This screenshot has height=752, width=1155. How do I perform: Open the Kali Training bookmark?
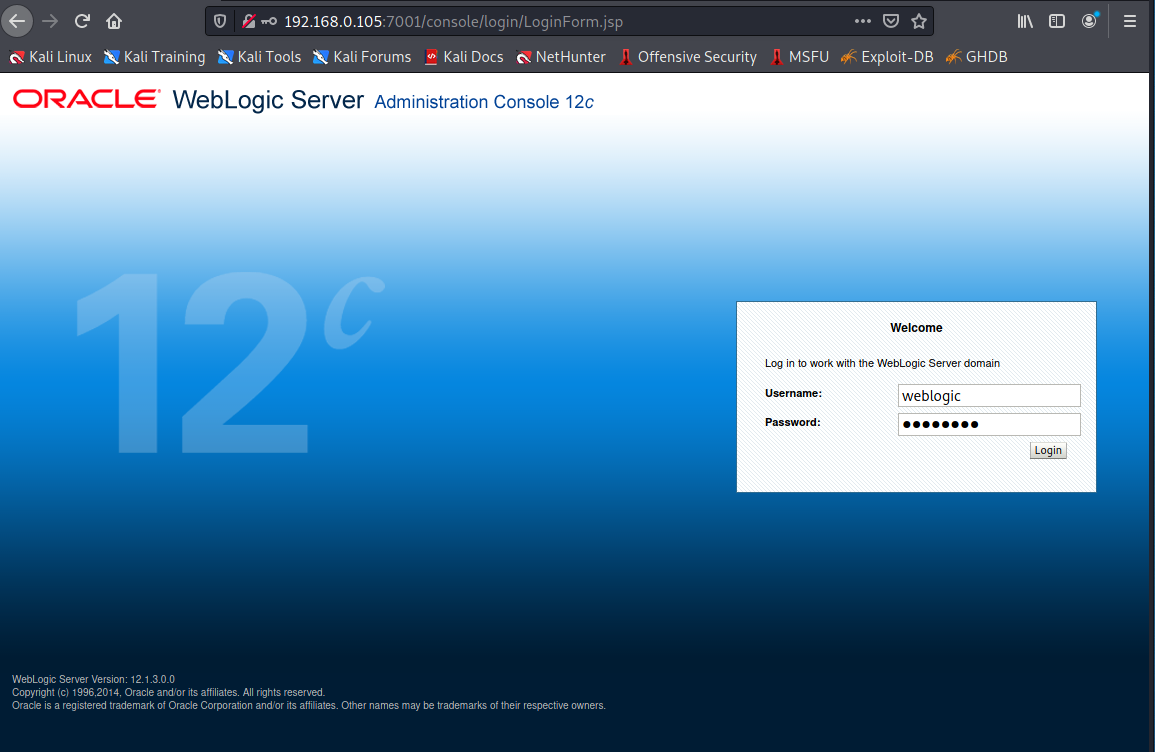(155, 57)
